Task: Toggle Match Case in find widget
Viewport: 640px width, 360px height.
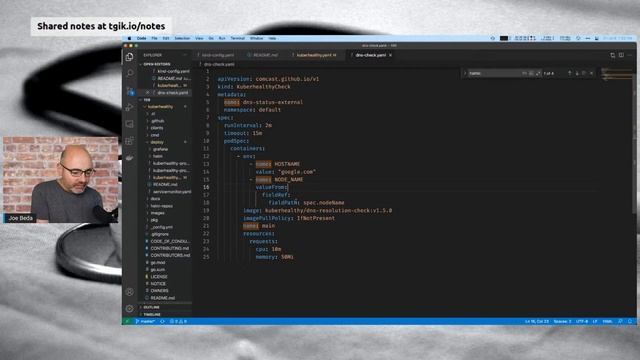Action: [x=524, y=73]
